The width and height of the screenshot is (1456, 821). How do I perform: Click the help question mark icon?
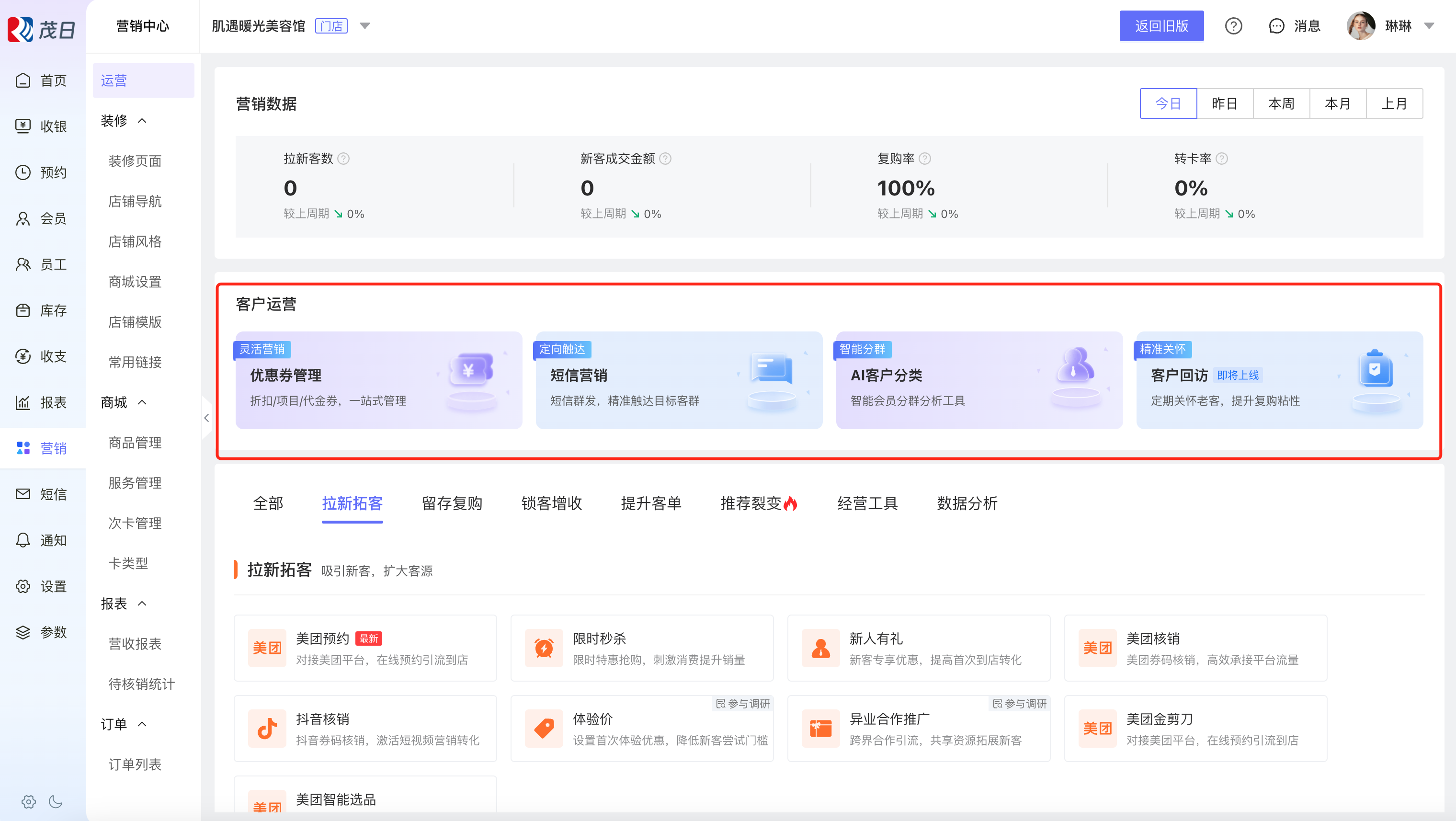click(1233, 26)
